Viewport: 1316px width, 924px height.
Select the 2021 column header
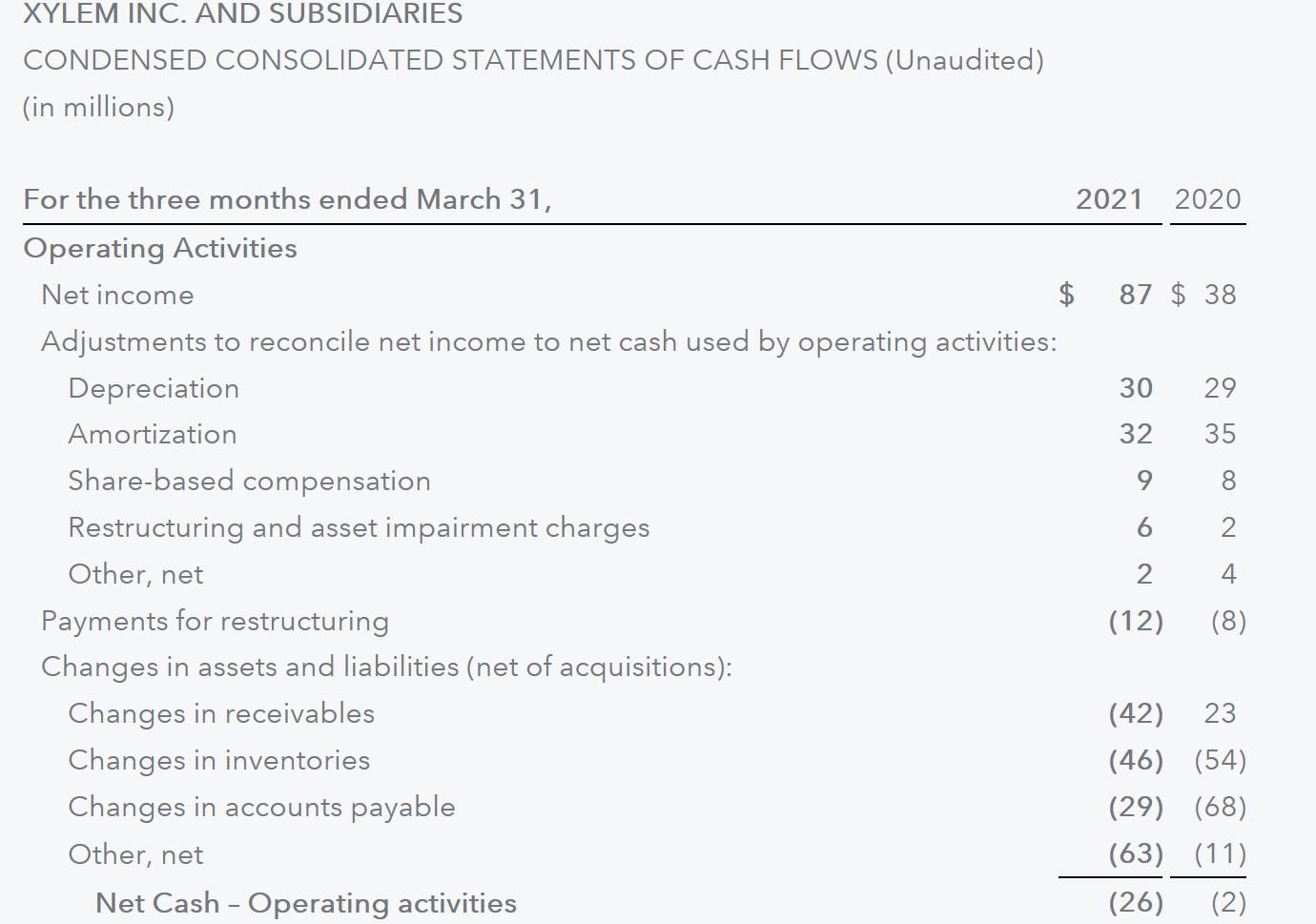pyautogui.click(x=1108, y=199)
